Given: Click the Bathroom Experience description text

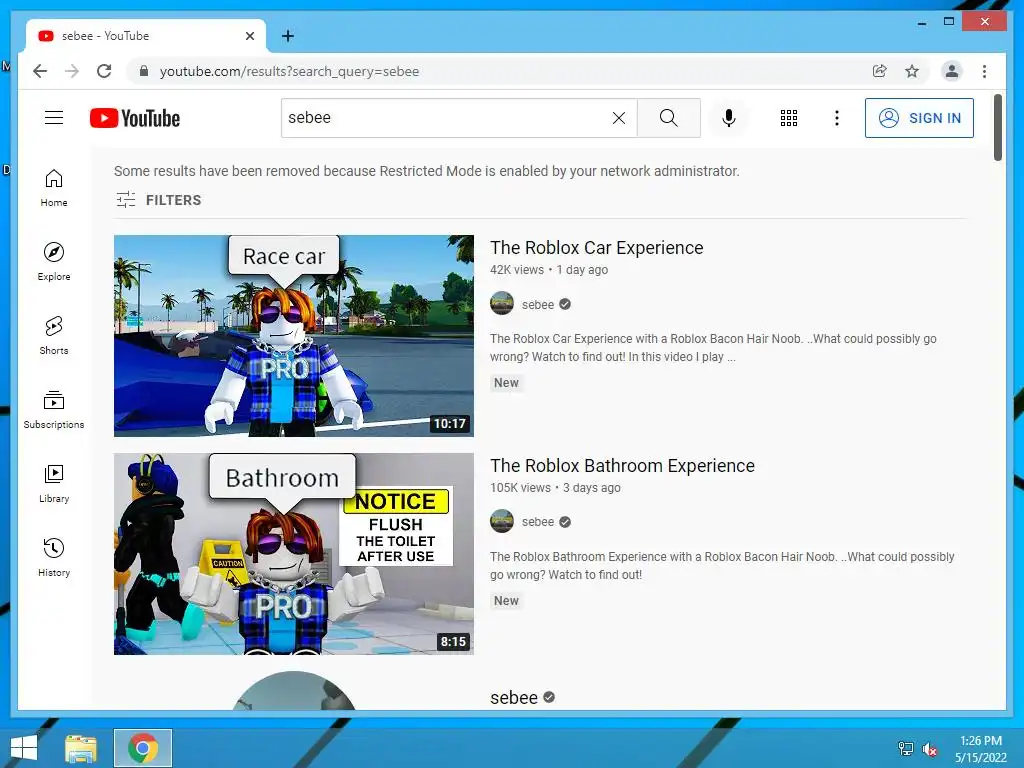Looking at the screenshot, I should [x=722, y=566].
